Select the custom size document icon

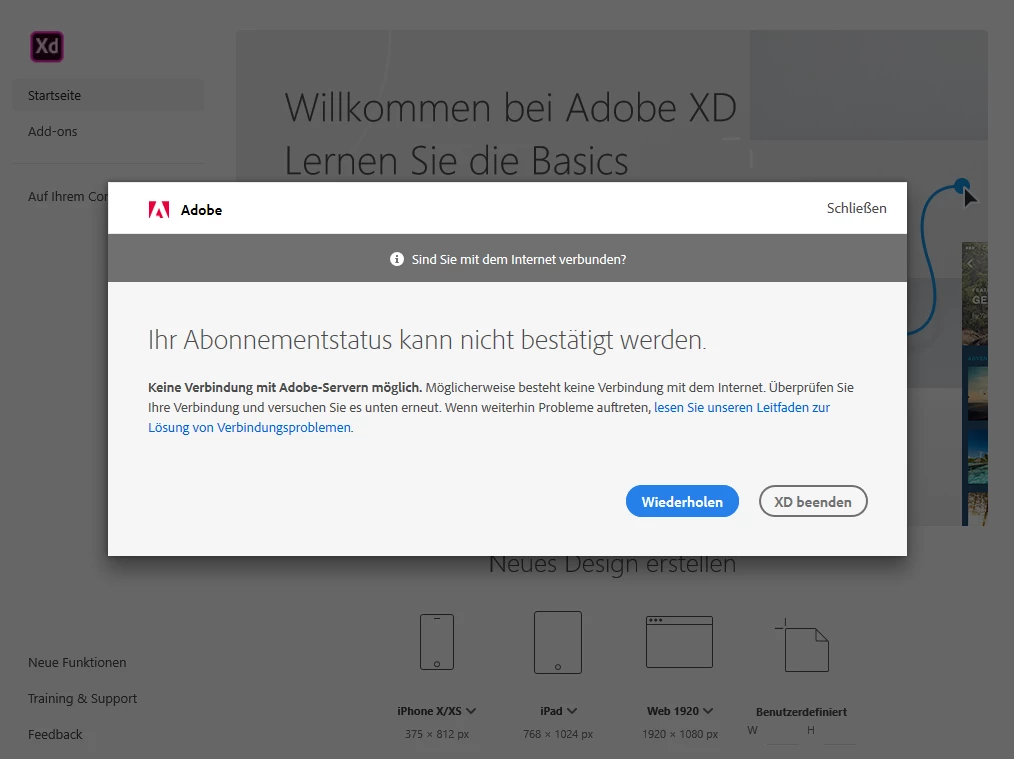[802, 645]
